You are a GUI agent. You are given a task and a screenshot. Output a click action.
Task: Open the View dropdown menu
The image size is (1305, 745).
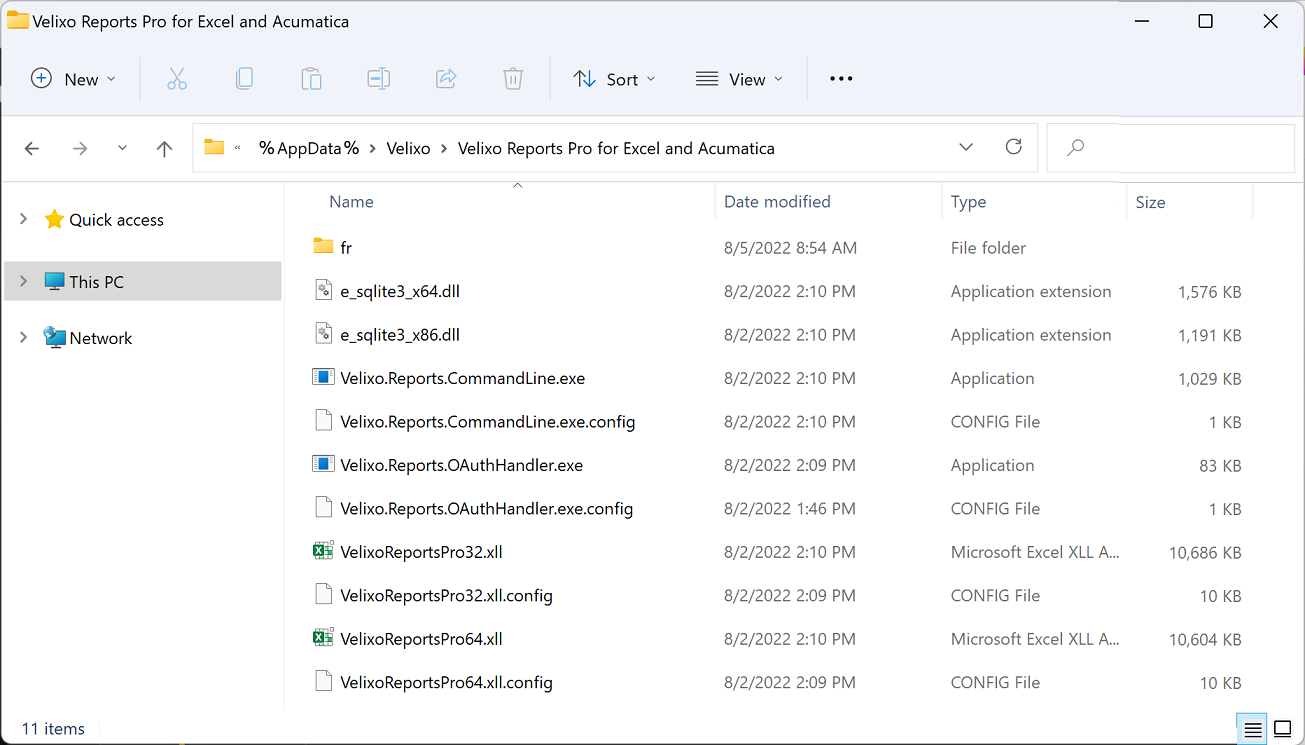(739, 79)
